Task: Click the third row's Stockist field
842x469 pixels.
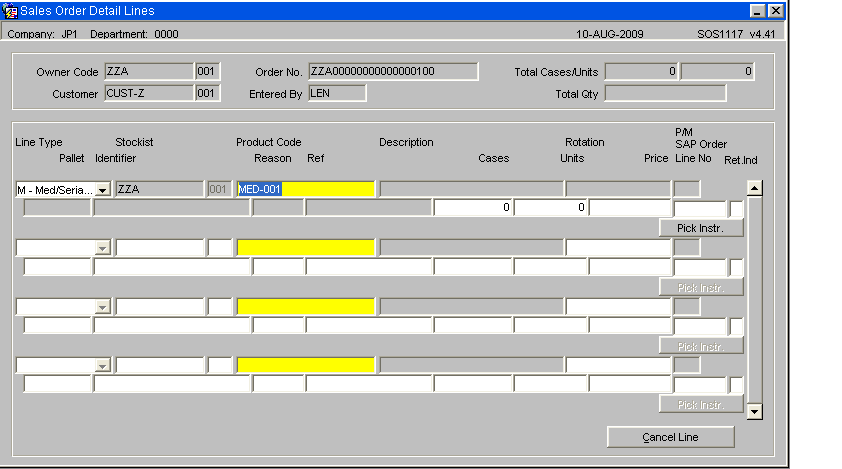Action: point(159,306)
